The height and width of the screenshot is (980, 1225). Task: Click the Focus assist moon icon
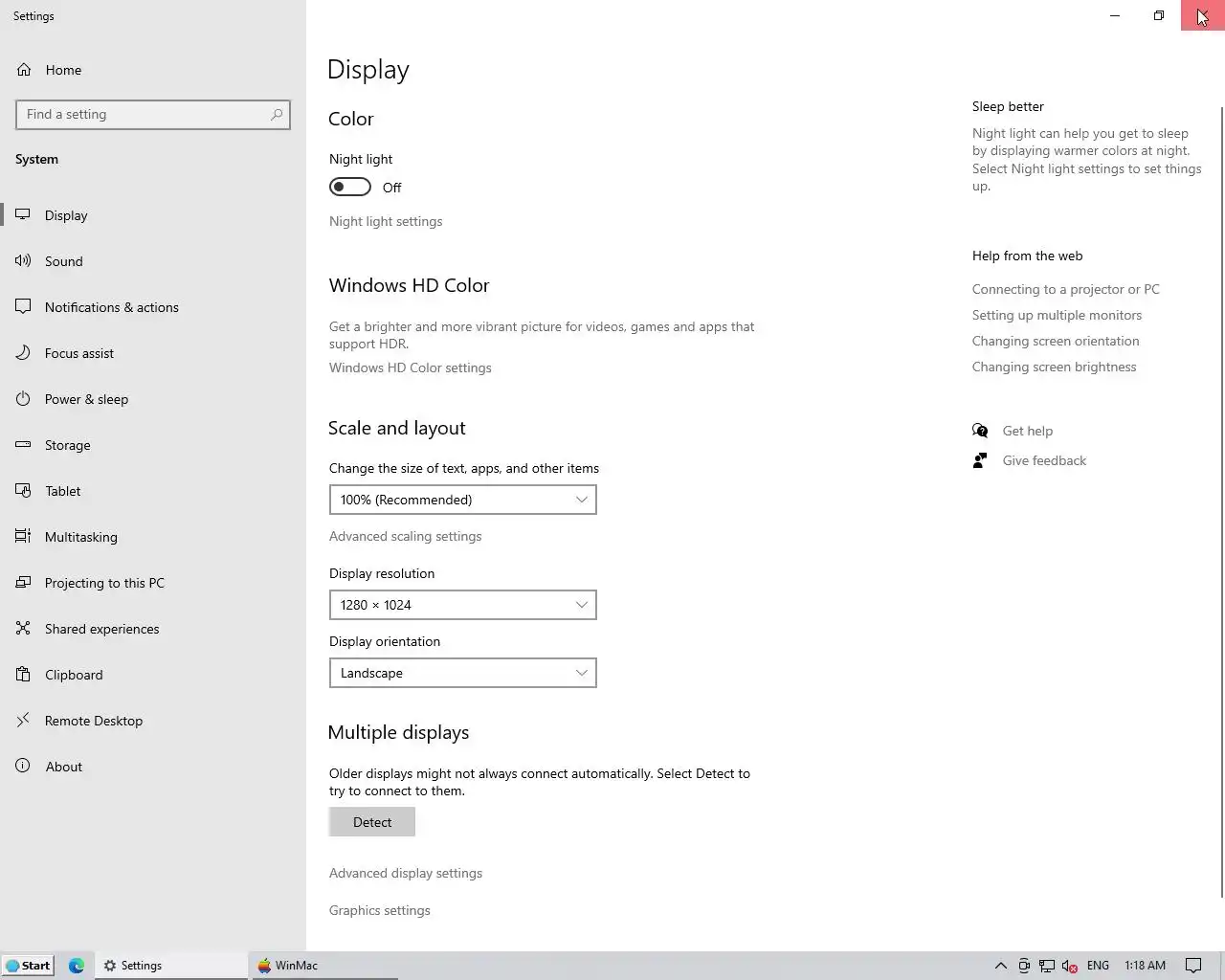23,352
